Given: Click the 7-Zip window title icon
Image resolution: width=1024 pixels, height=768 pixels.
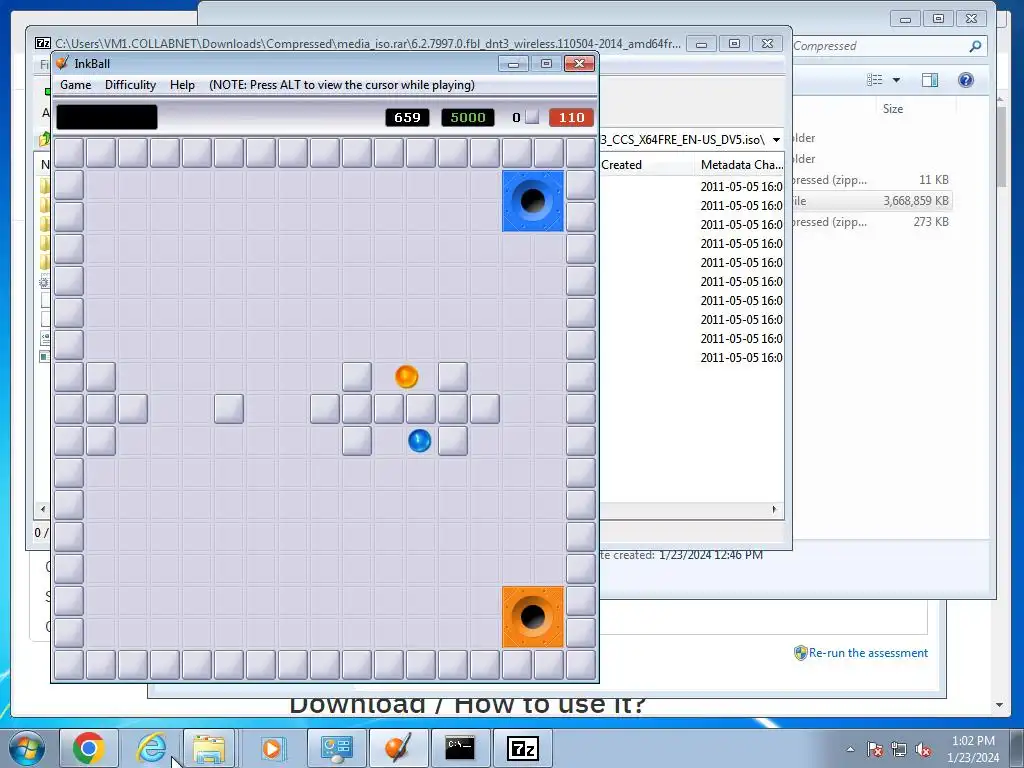Looking at the screenshot, I should [43, 43].
